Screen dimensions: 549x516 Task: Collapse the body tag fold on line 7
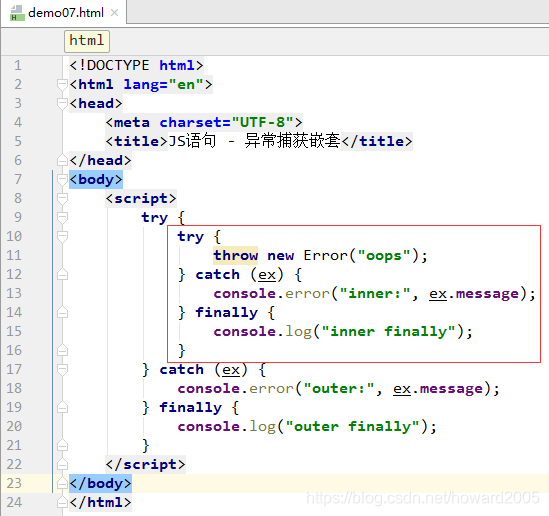point(62,179)
